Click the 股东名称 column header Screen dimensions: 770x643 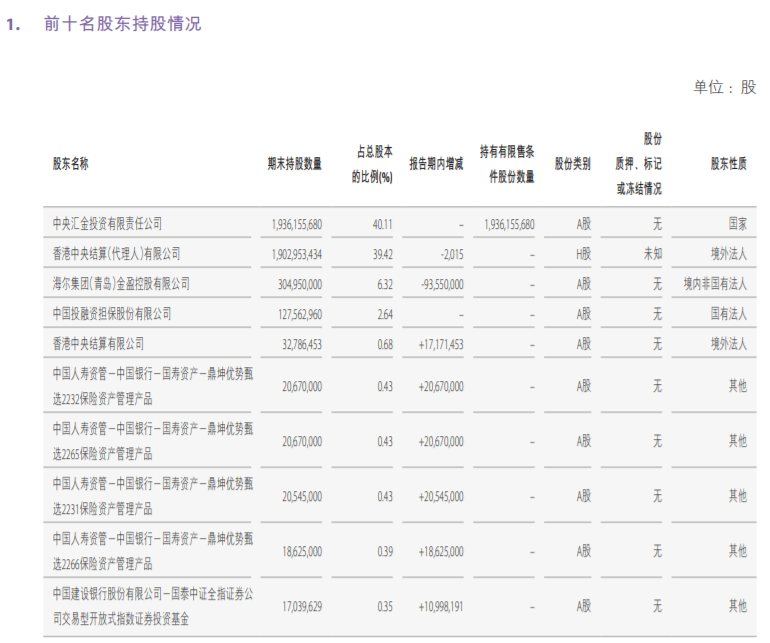(71, 164)
